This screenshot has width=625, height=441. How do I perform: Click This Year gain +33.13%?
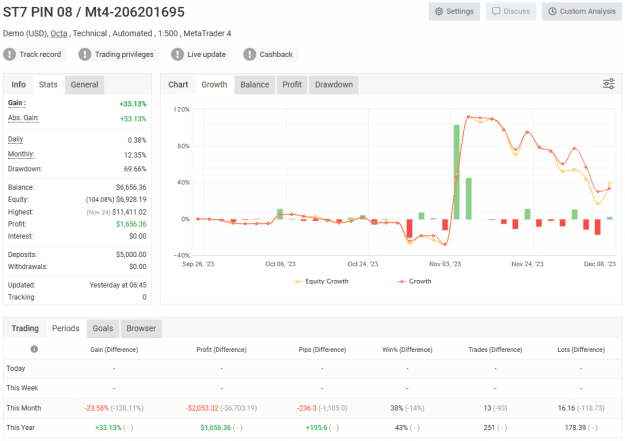tap(108, 427)
